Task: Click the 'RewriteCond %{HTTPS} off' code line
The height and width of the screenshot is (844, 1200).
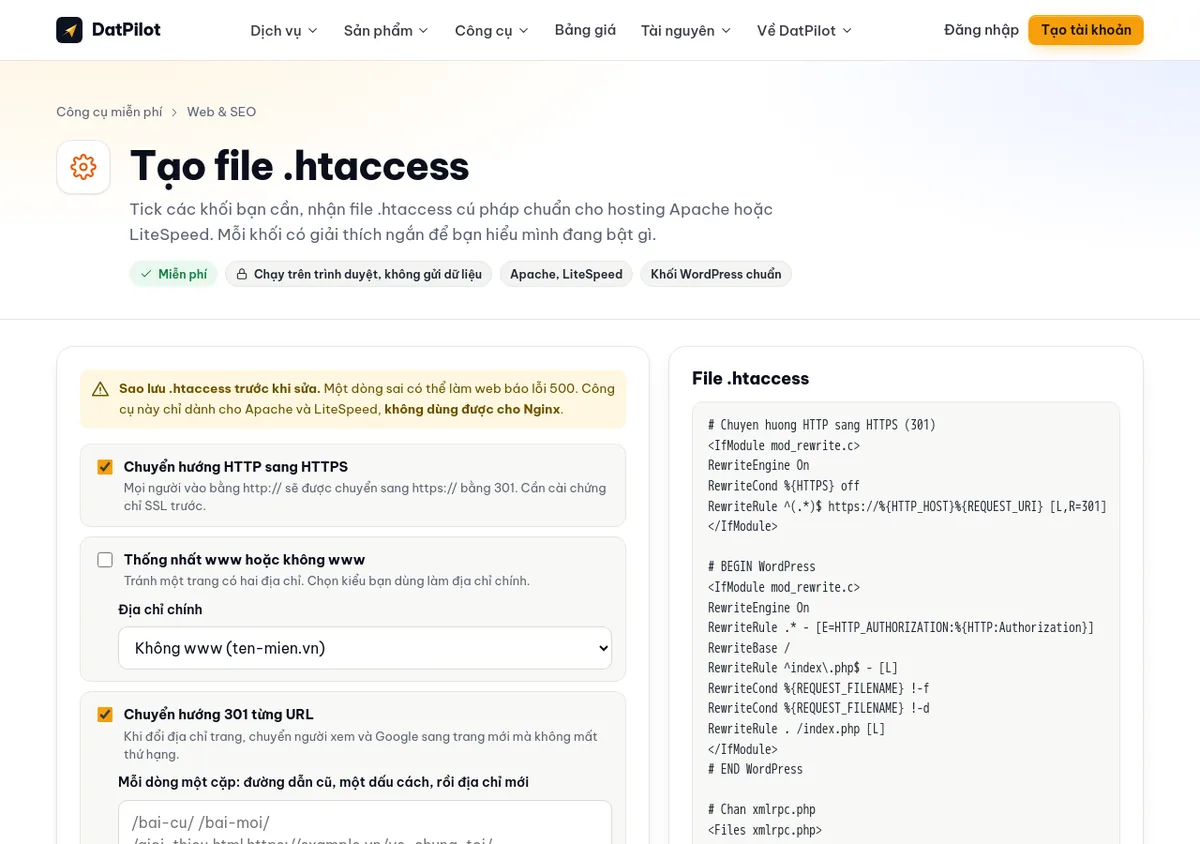Action: (784, 486)
